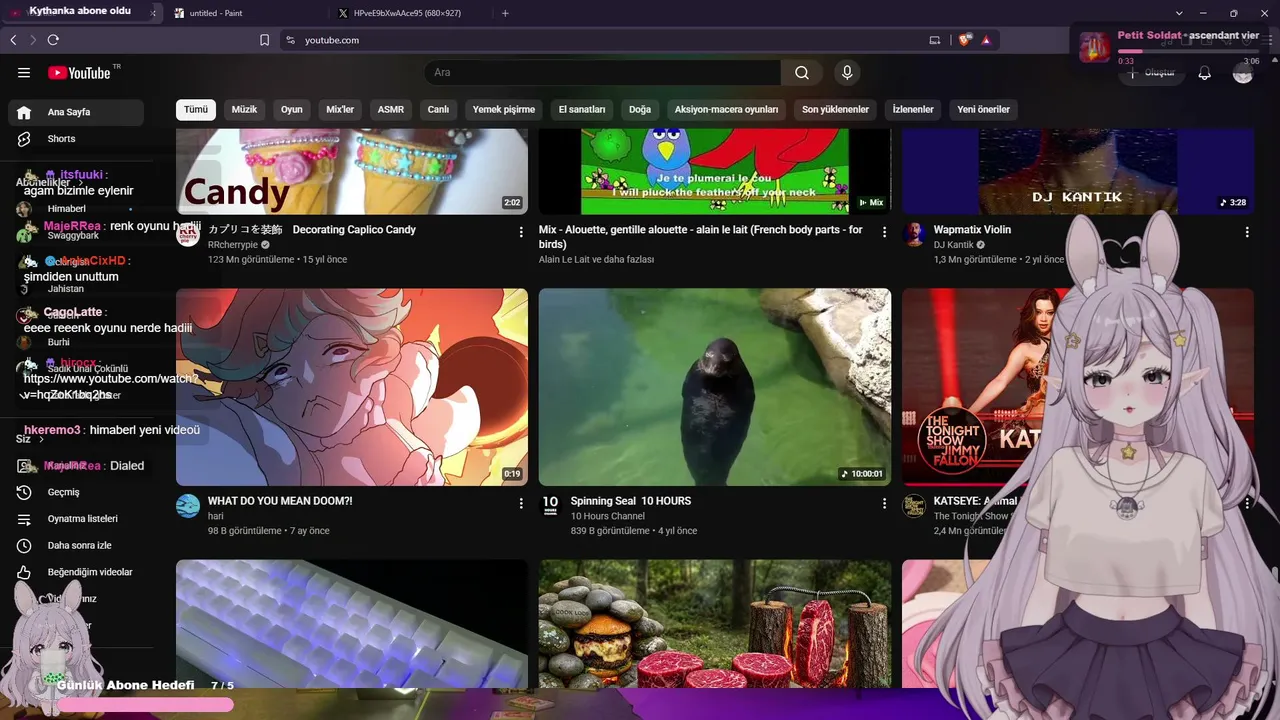This screenshot has height=720, width=1280.
Task: Switch to the HPveE9bXwAAce95 image tab
Action: pyautogui.click(x=410, y=13)
